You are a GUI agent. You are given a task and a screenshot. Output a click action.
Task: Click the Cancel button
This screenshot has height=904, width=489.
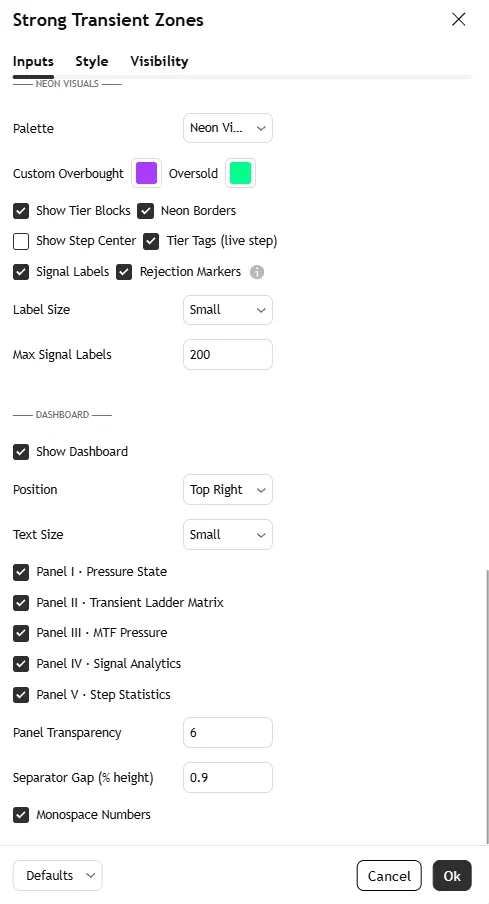pos(389,876)
